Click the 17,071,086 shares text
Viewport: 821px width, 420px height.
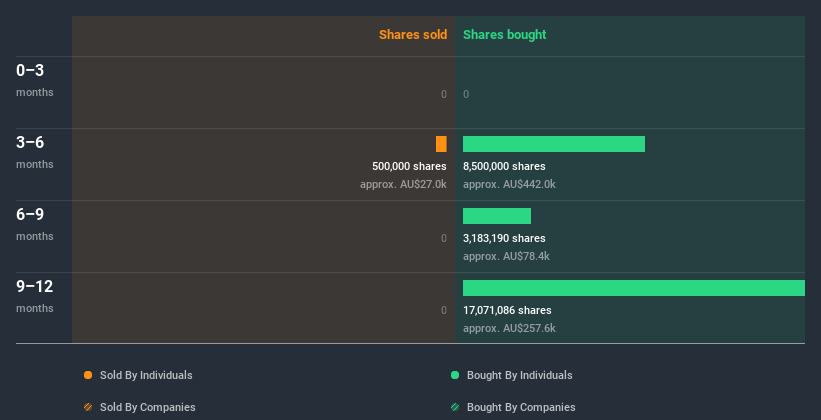coord(507,310)
